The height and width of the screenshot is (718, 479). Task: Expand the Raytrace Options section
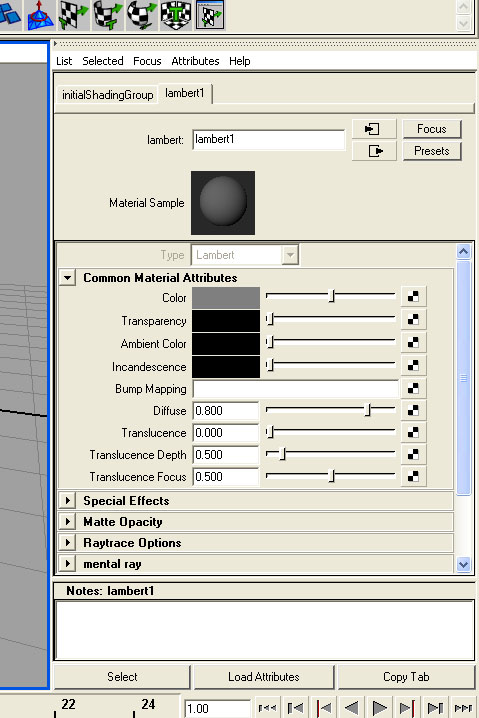(67, 543)
